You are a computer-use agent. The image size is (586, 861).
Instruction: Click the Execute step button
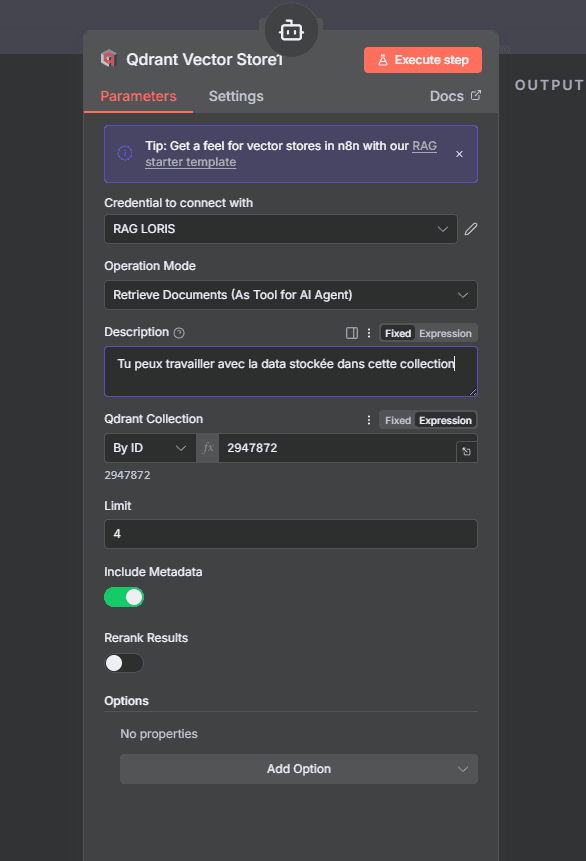422,60
